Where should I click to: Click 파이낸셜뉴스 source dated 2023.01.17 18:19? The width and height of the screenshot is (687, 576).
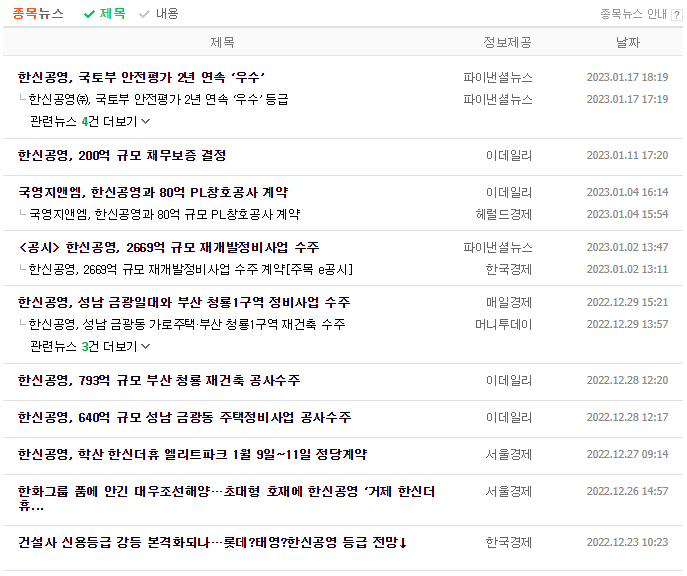498,78
